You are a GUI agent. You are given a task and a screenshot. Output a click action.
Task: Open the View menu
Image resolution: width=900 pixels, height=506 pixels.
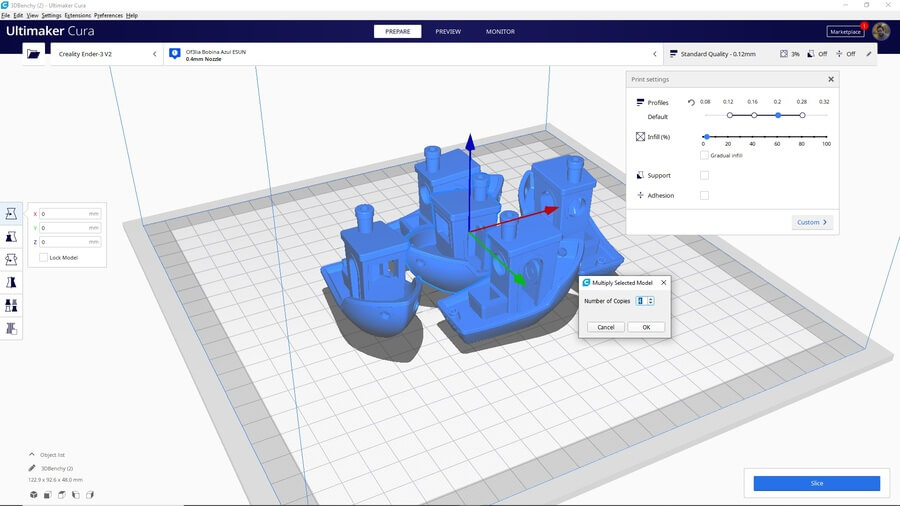tap(33, 15)
